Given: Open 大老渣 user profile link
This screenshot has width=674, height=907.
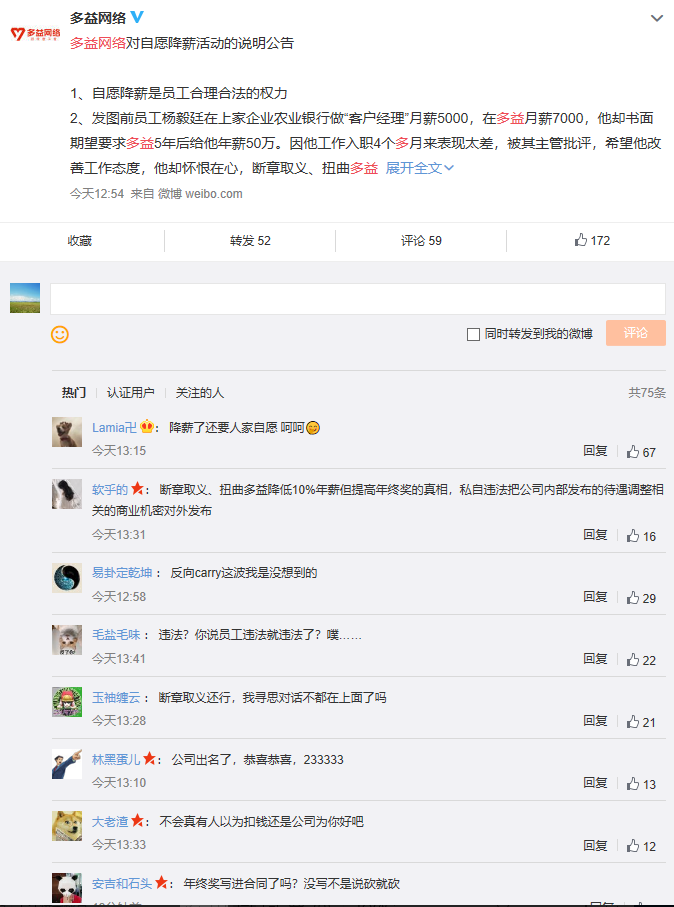Looking at the screenshot, I should coord(110,821).
